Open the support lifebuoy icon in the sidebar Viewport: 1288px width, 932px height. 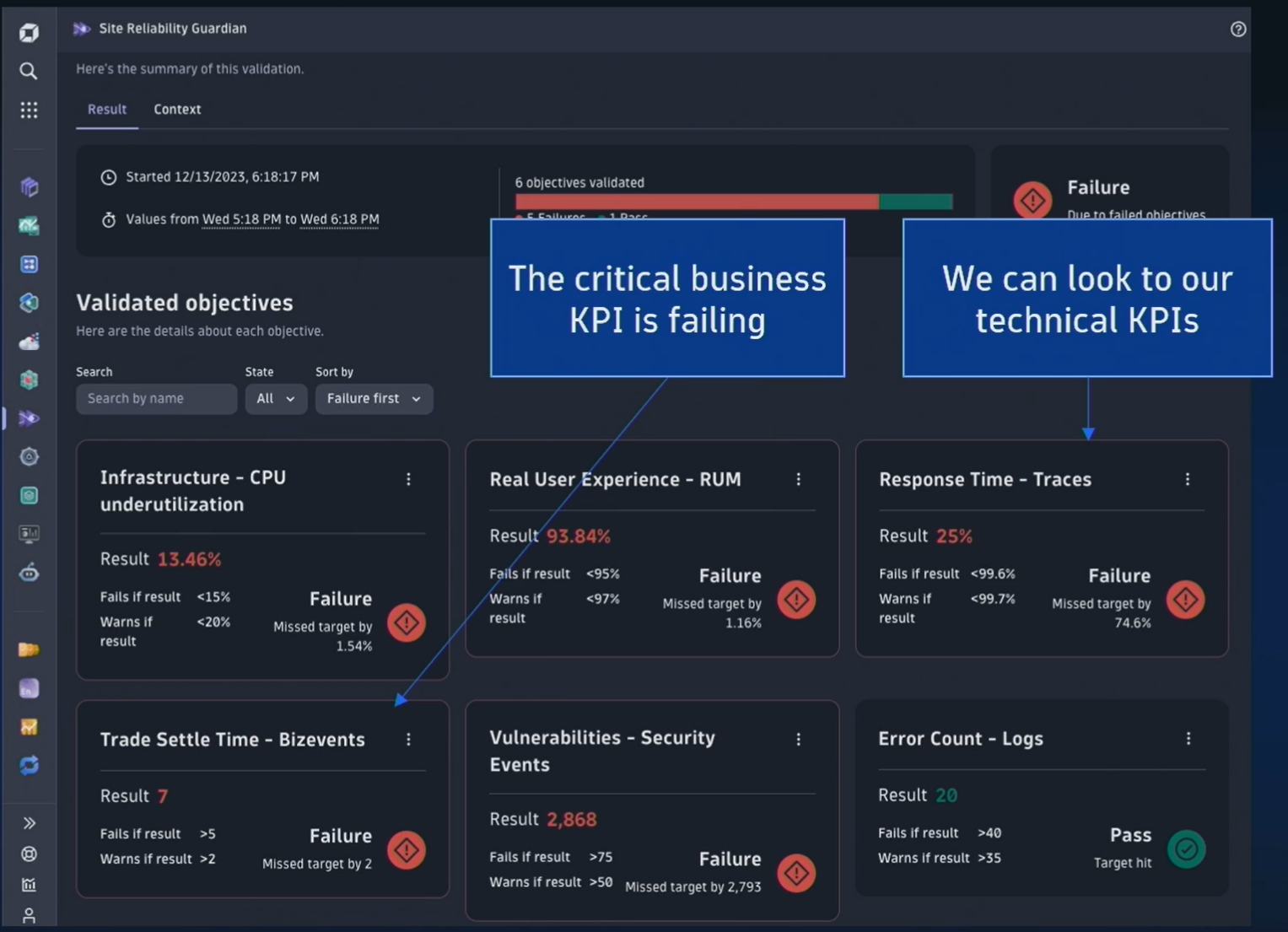(28, 854)
